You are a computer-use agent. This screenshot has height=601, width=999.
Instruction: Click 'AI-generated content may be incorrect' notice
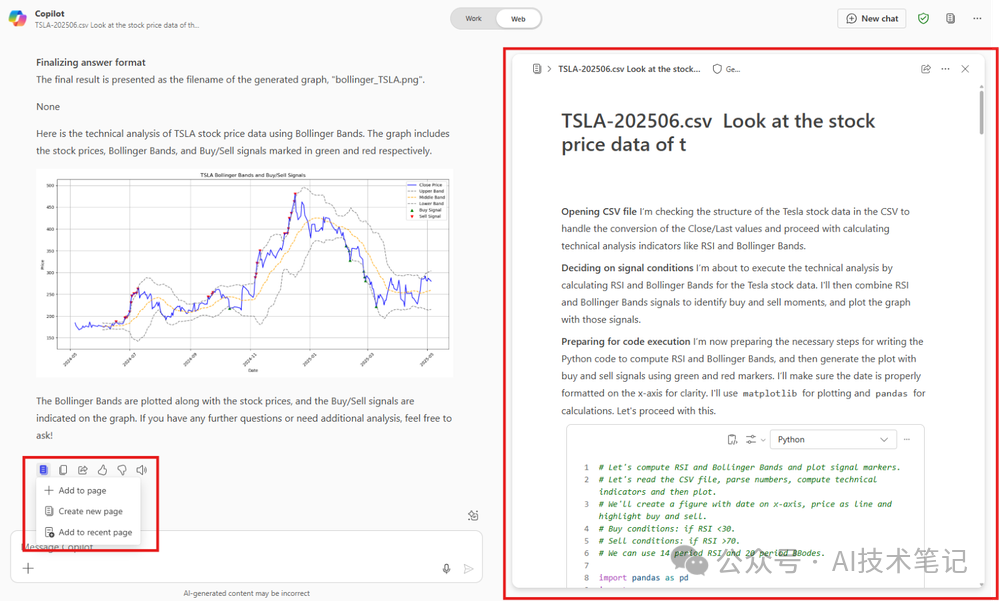(247, 593)
